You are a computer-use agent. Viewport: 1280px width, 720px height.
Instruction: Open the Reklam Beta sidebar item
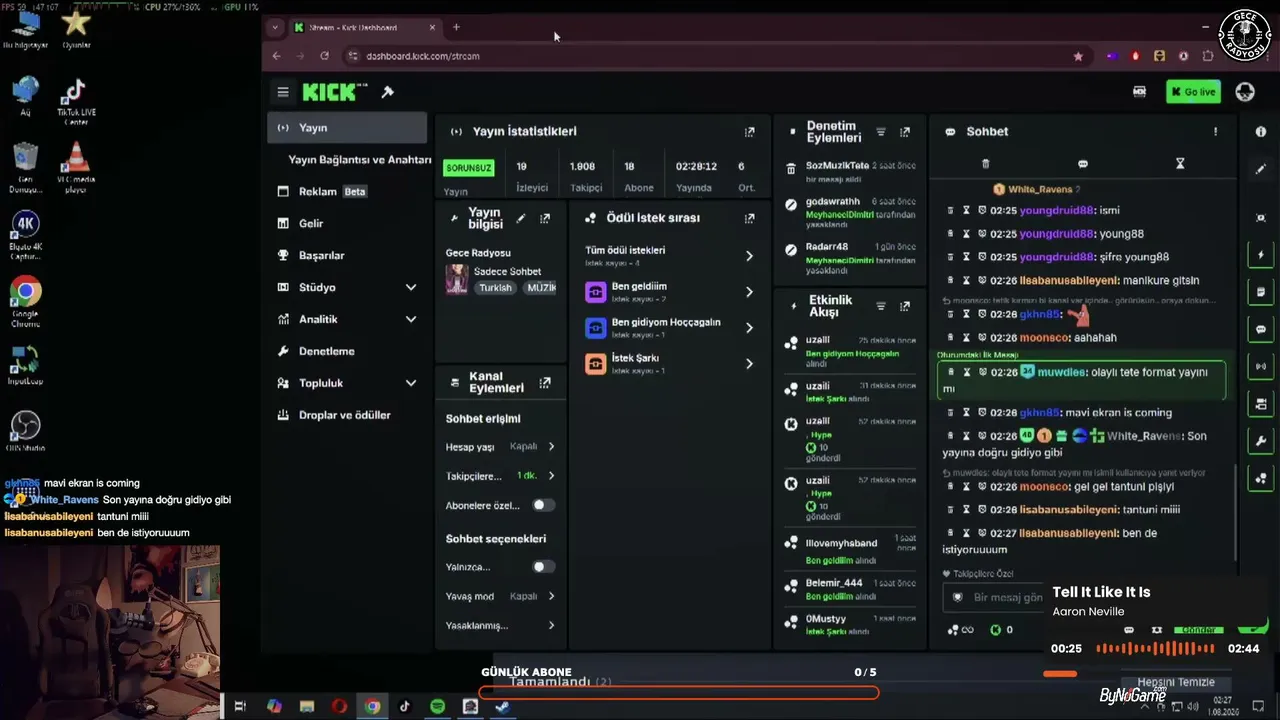347,191
